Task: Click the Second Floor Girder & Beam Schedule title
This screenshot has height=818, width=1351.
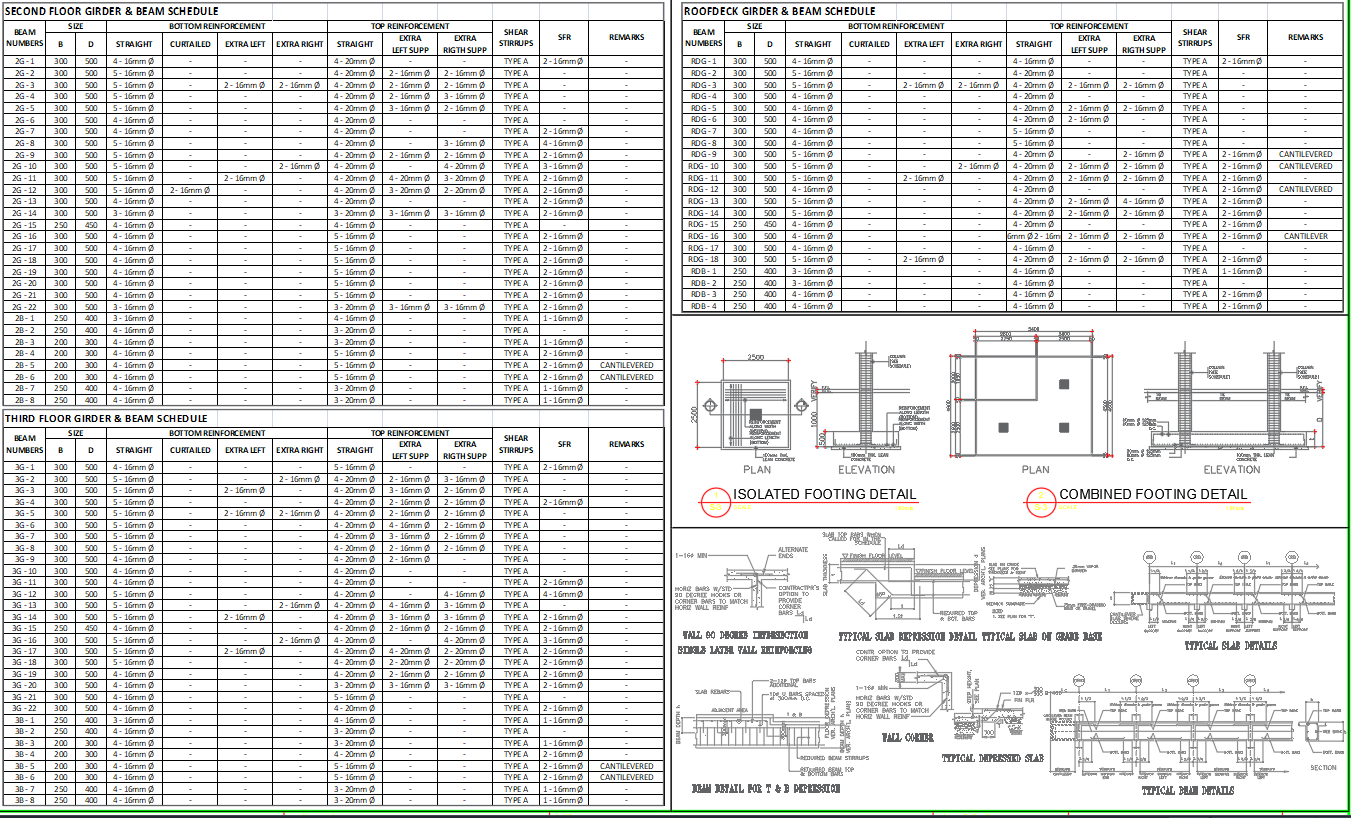Action: [112, 11]
